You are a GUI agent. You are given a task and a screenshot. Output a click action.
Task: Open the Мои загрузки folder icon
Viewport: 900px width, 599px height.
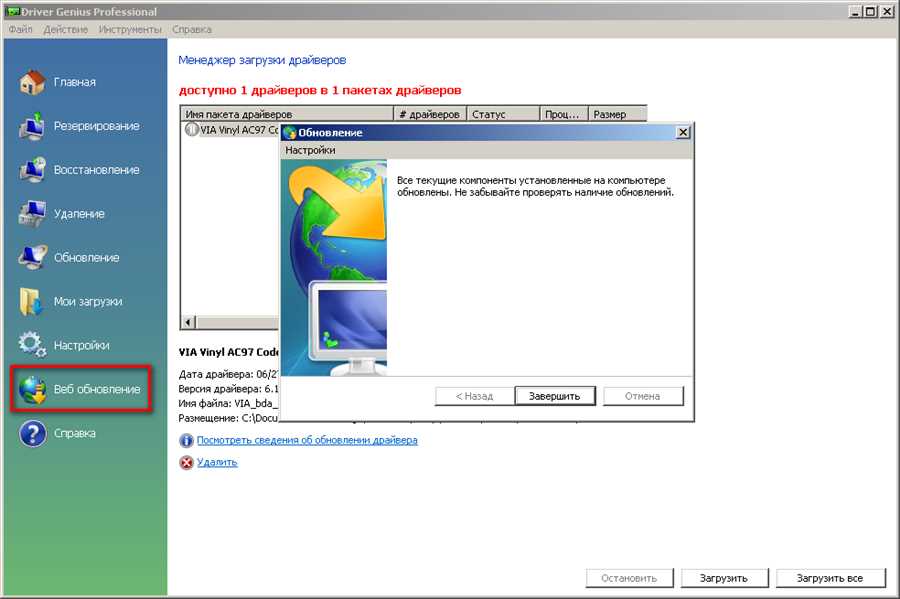coord(31,301)
